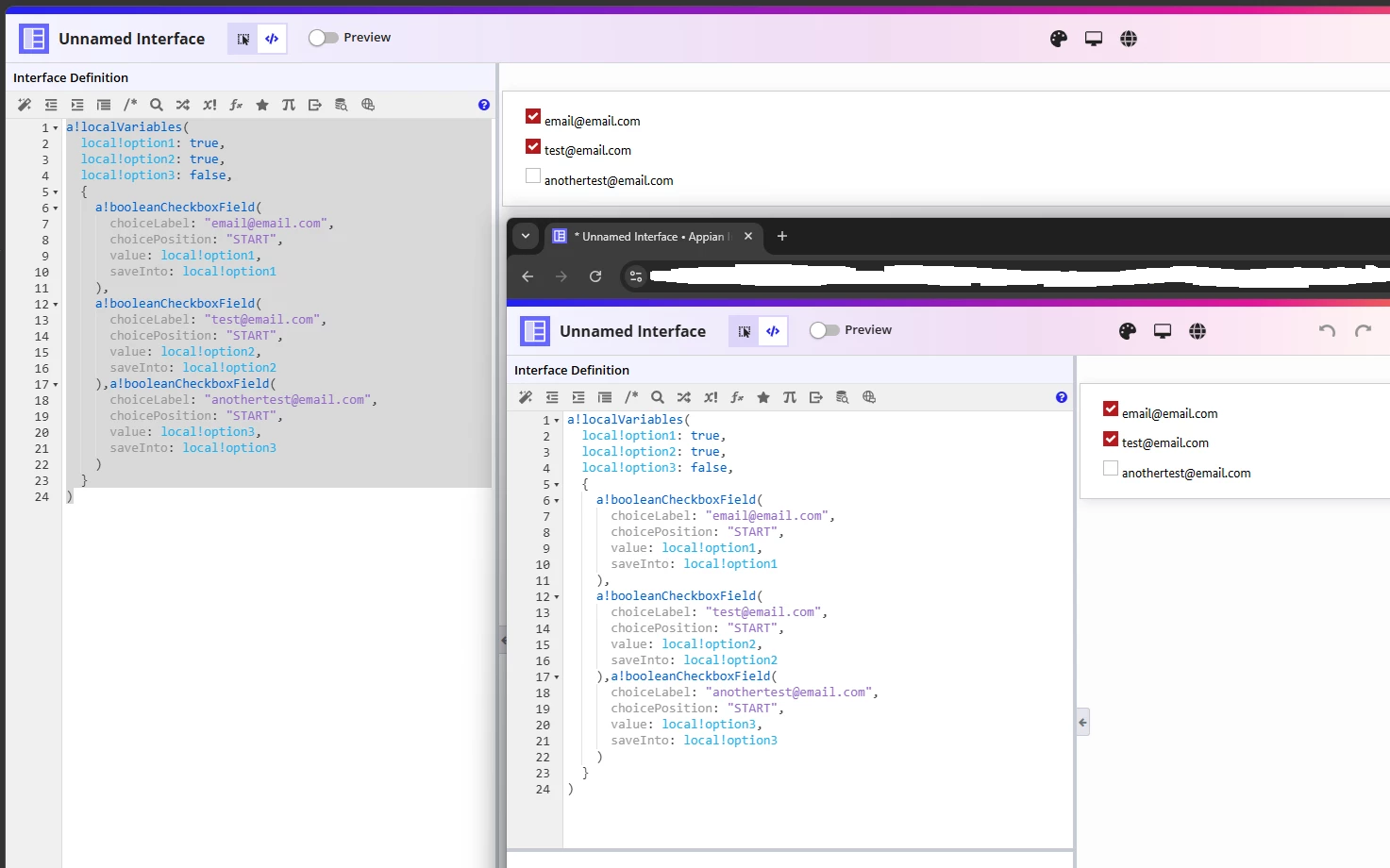Viewport: 1390px width, 868px height.
Task: Click the star icon in back window toolbar
Action: point(262,105)
